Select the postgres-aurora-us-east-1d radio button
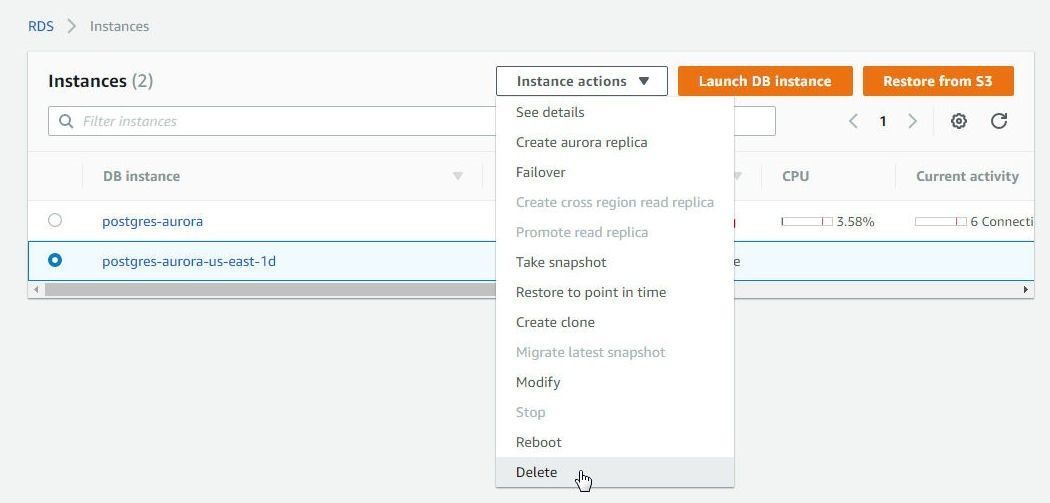This screenshot has height=503, width=1050. pyautogui.click(x=55, y=260)
